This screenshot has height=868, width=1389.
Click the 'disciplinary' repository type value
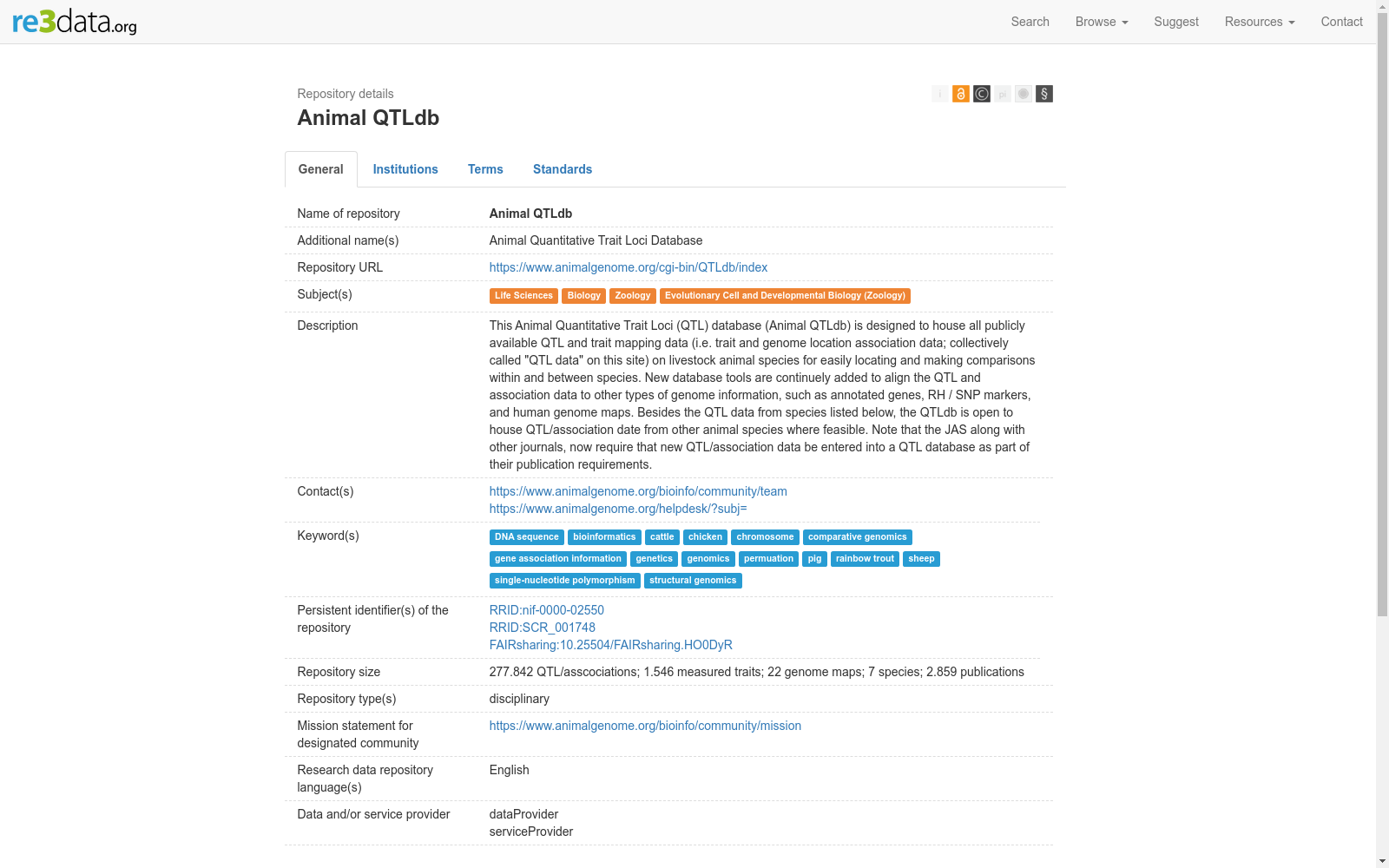(x=519, y=699)
